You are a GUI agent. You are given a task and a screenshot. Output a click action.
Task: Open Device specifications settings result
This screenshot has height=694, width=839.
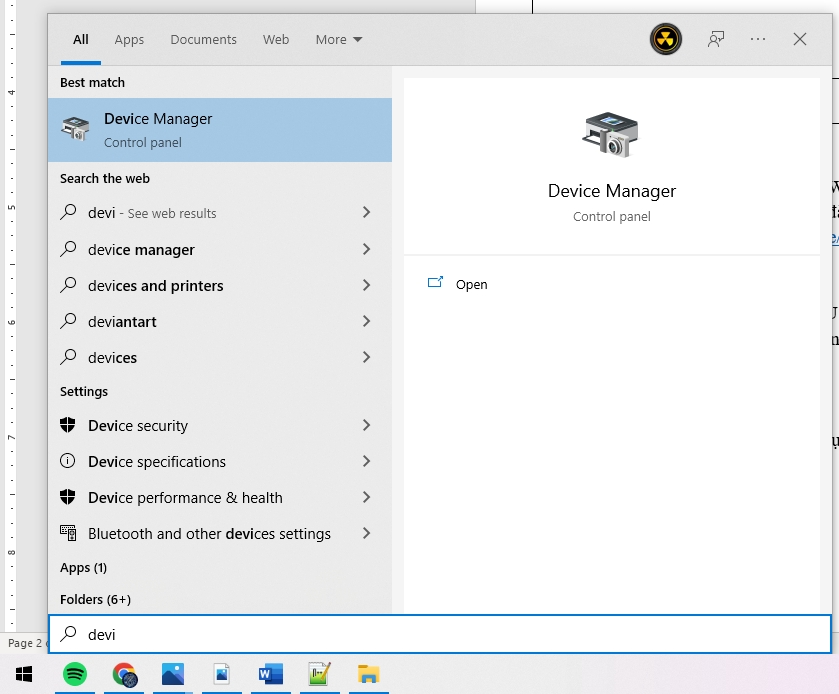click(157, 461)
